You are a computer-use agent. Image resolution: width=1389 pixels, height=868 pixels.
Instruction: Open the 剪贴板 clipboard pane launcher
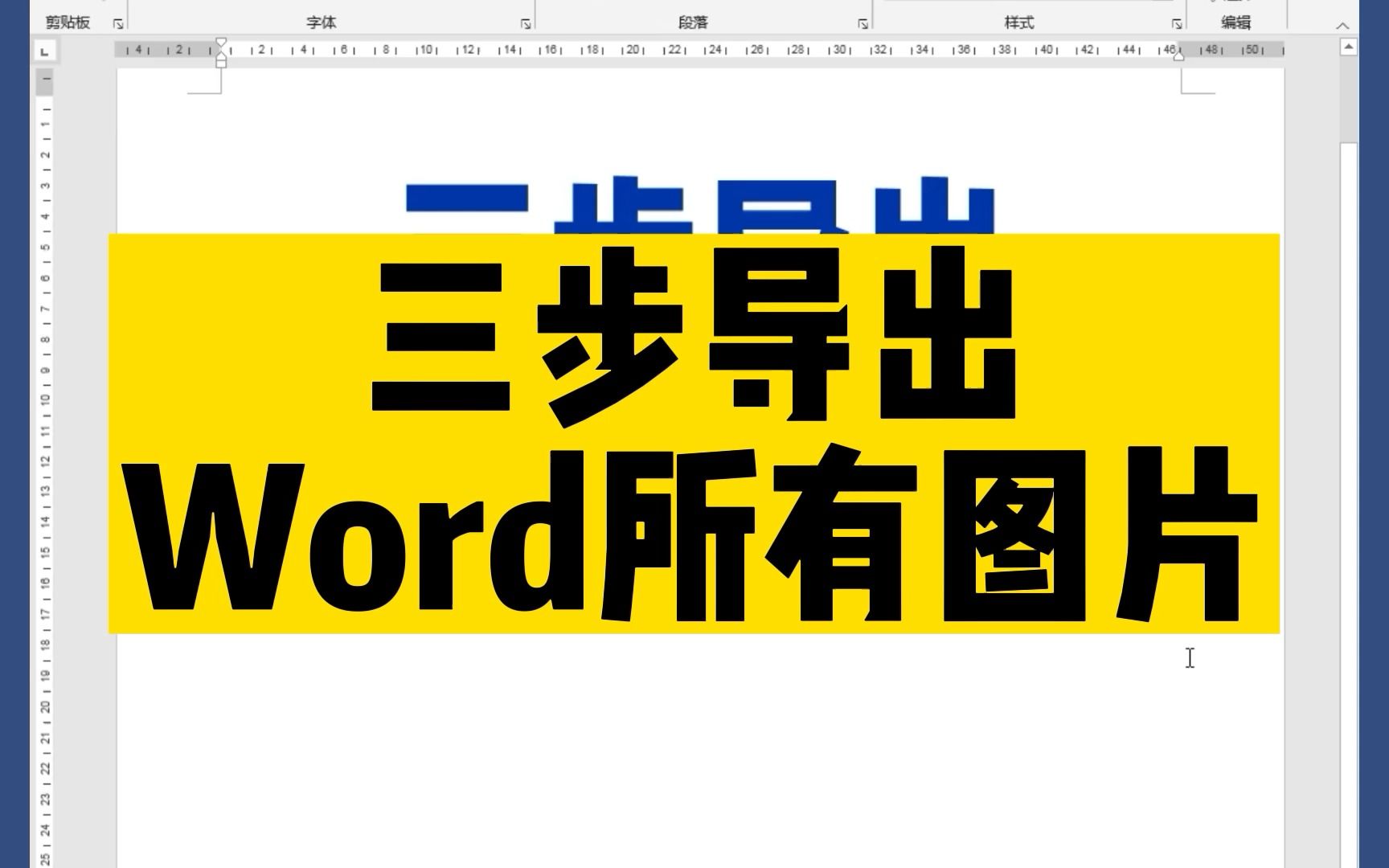click(118, 24)
